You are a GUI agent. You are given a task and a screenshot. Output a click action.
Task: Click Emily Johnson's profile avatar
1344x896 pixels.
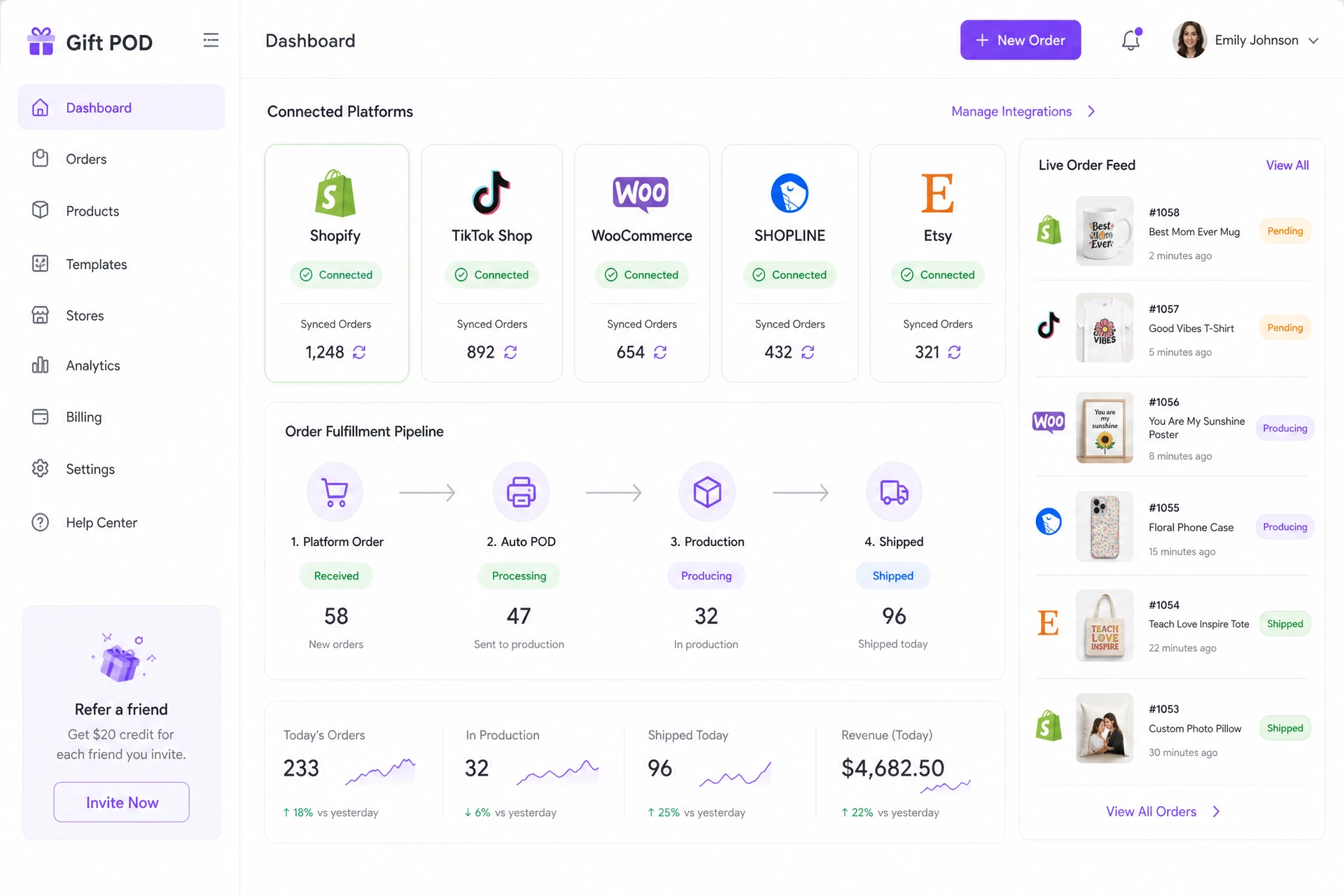coord(1189,40)
